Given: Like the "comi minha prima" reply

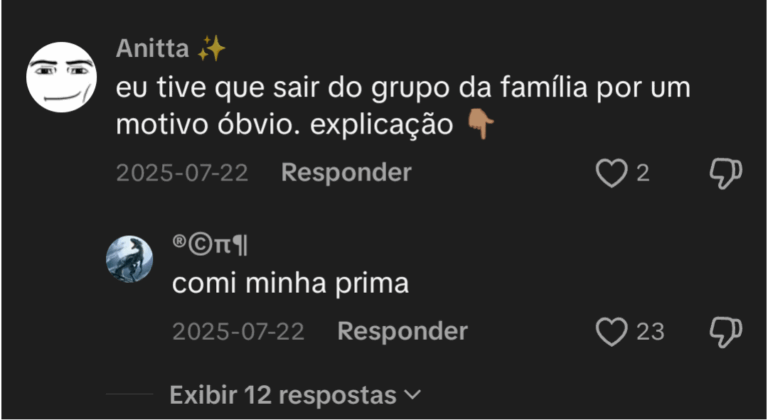Looking at the screenshot, I should pyautogui.click(x=611, y=332).
